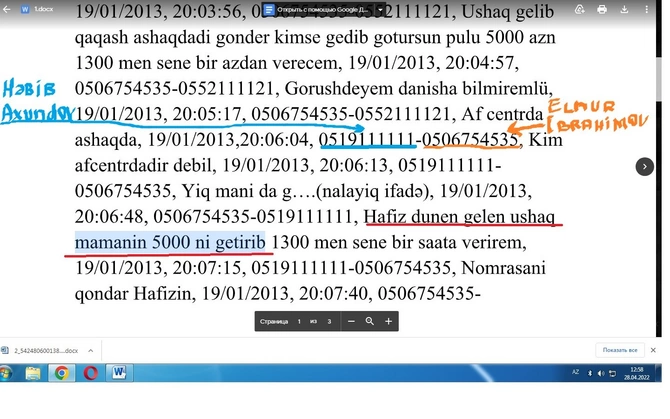Click text (nalayiq ifadə) in document

tap(373, 191)
